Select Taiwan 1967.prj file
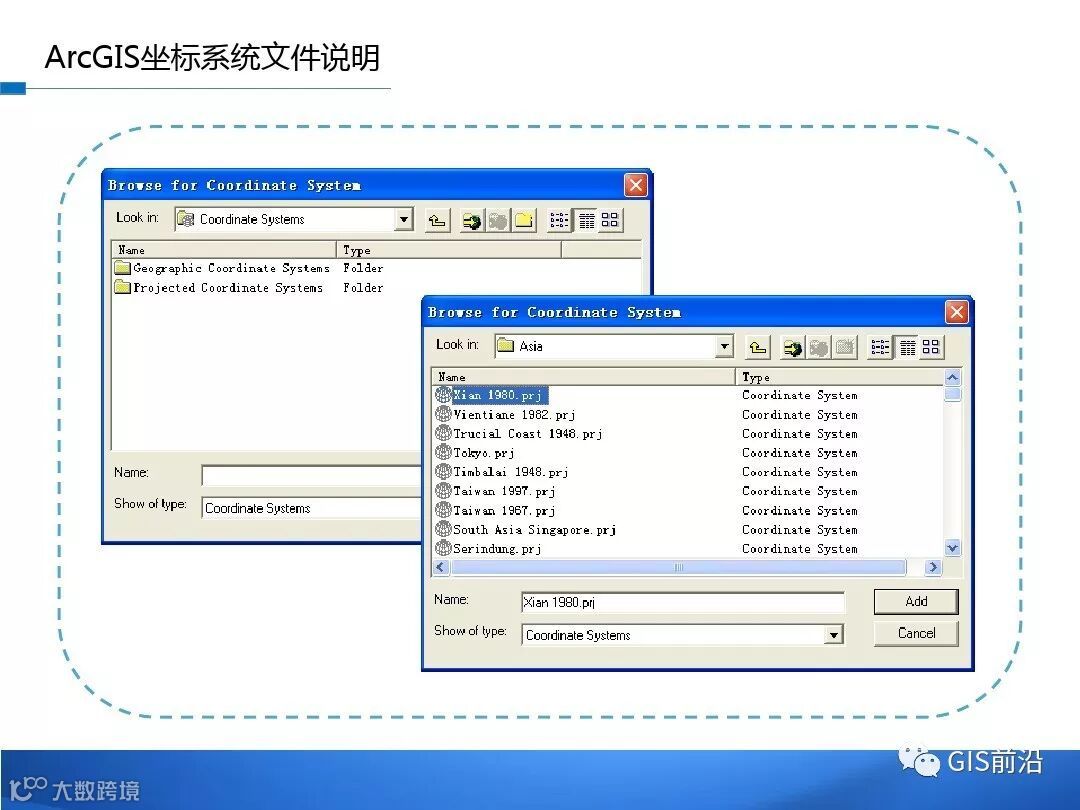 coord(504,510)
